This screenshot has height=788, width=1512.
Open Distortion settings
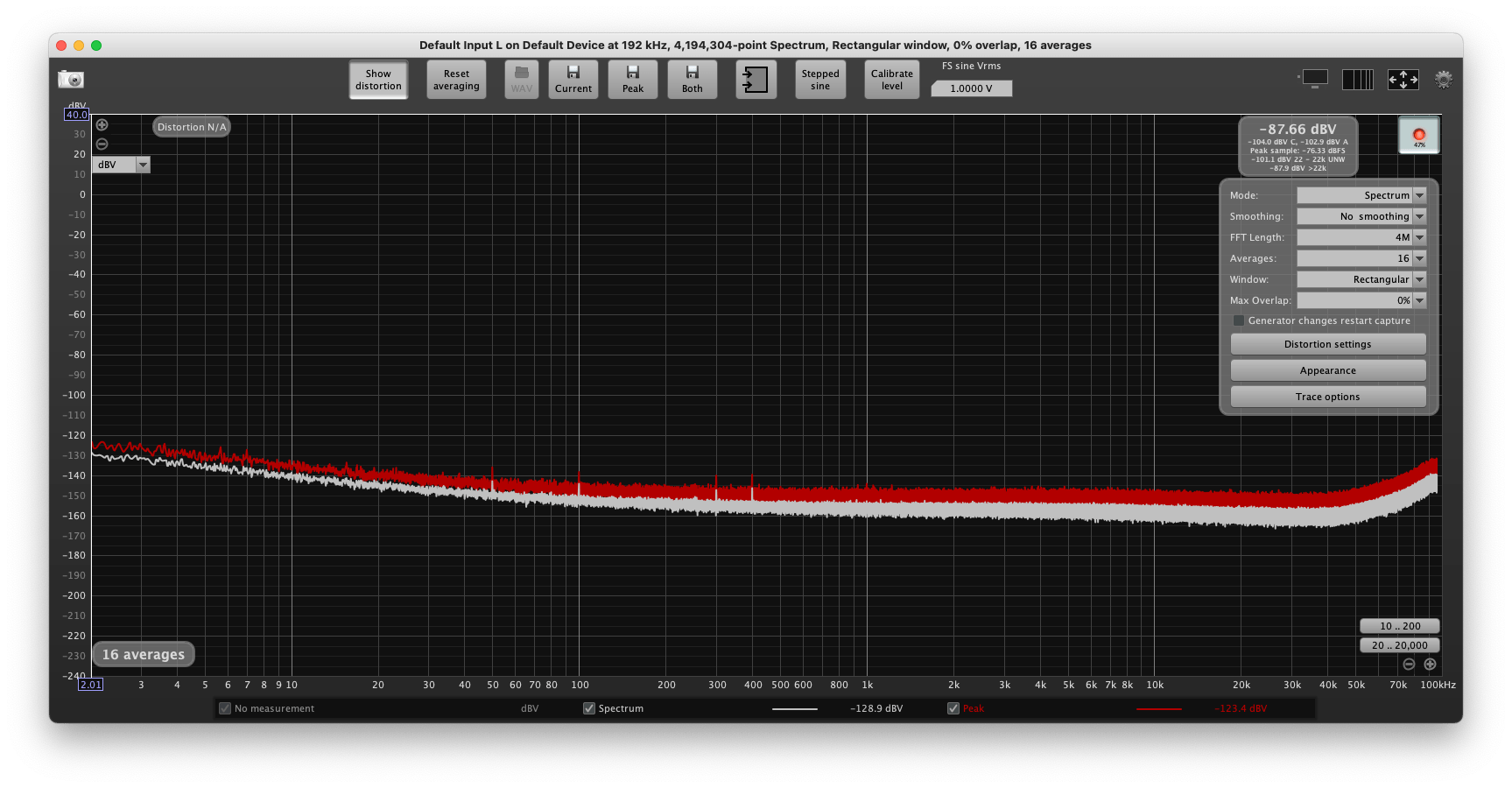pyautogui.click(x=1328, y=344)
